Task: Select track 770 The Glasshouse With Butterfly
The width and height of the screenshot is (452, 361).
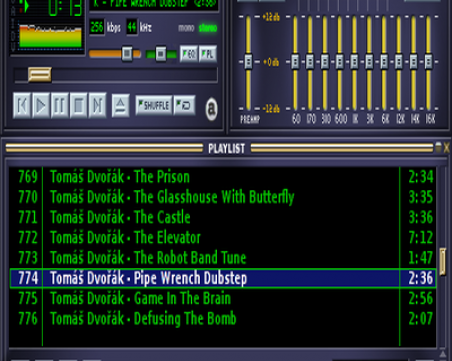Action: coord(223,197)
